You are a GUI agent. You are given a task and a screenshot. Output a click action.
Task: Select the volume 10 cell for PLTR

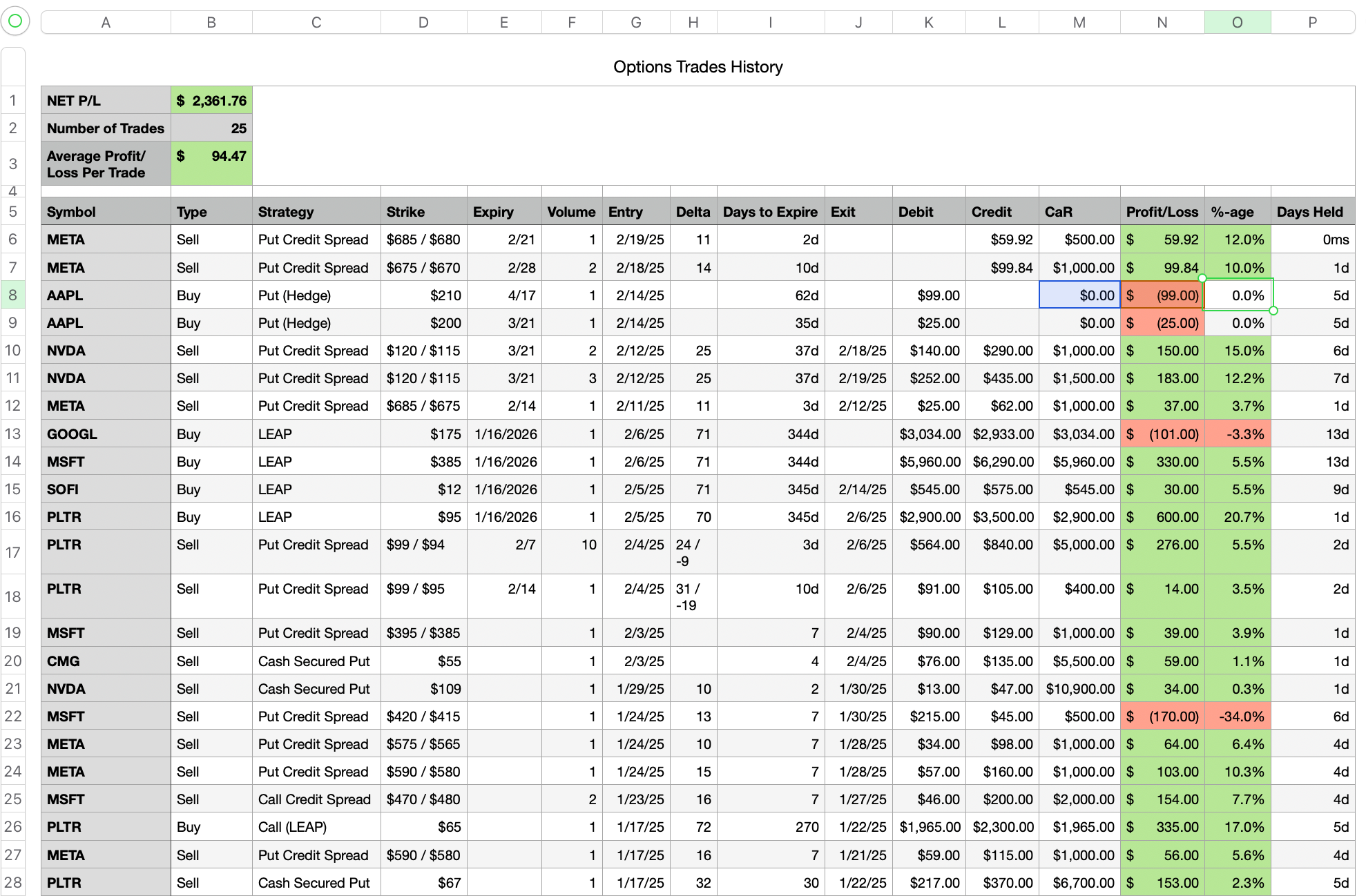[572, 552]
